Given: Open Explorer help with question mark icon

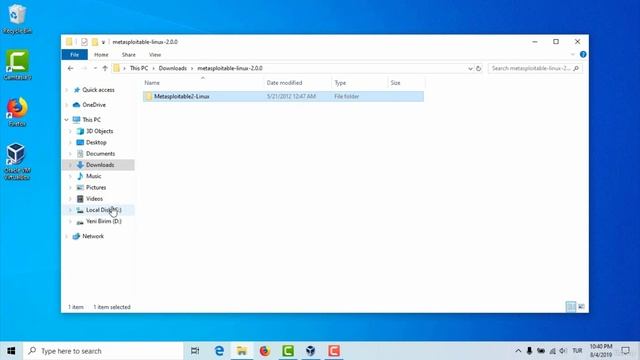Looking at the screenshot, I should [x=583, y=54].
